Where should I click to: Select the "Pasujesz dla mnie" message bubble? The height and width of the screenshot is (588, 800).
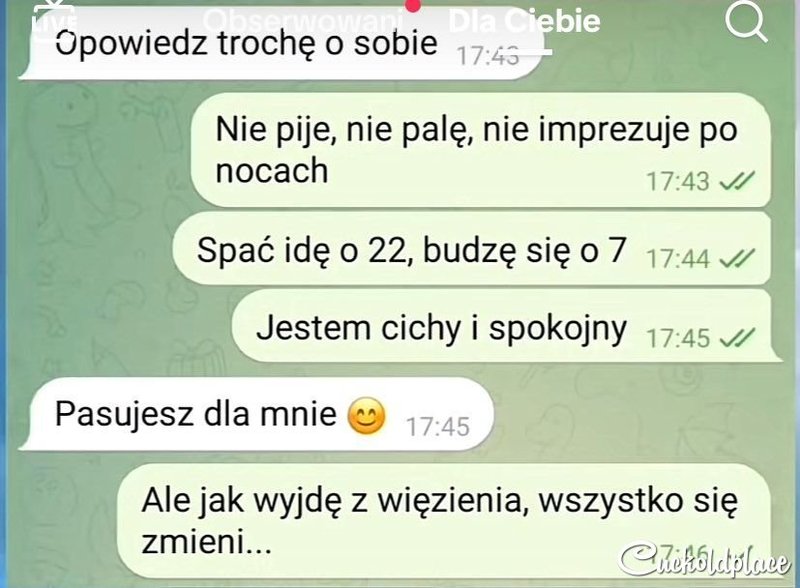click(x=257, y=414)
